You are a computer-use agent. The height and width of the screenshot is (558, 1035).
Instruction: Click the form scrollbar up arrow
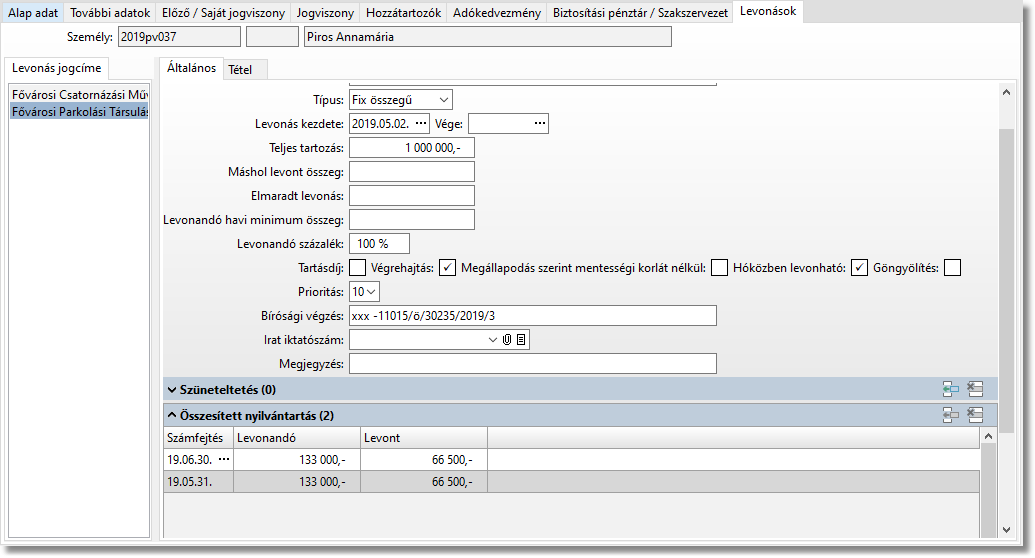[x=1006, y=92]
